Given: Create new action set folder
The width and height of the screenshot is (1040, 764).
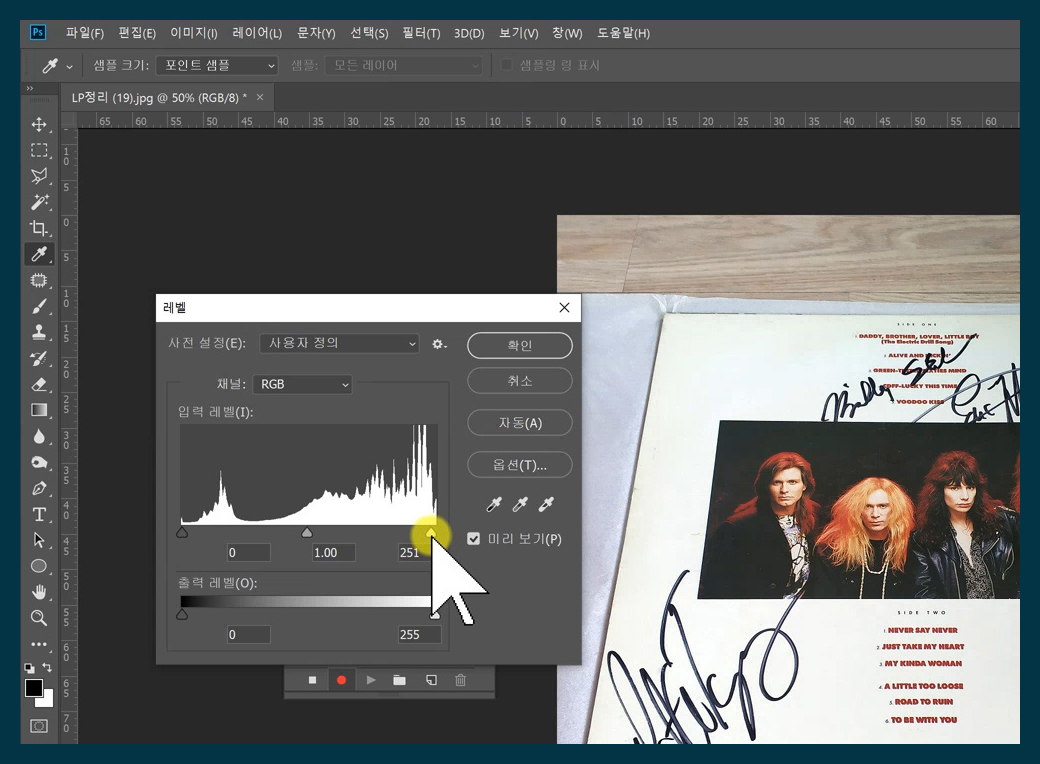Looking at the screenshot, I should [399, 680].
